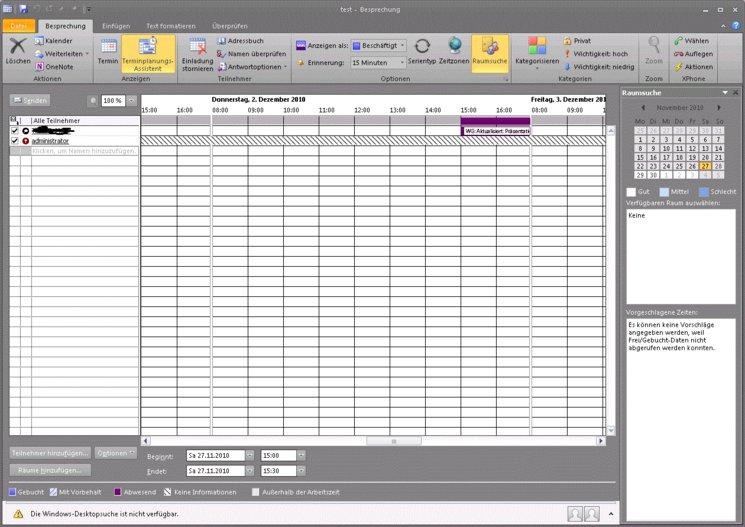Open Outlook help question mark
The height and width of the screenshot is (527, 745).
click(x=736, y=26)
